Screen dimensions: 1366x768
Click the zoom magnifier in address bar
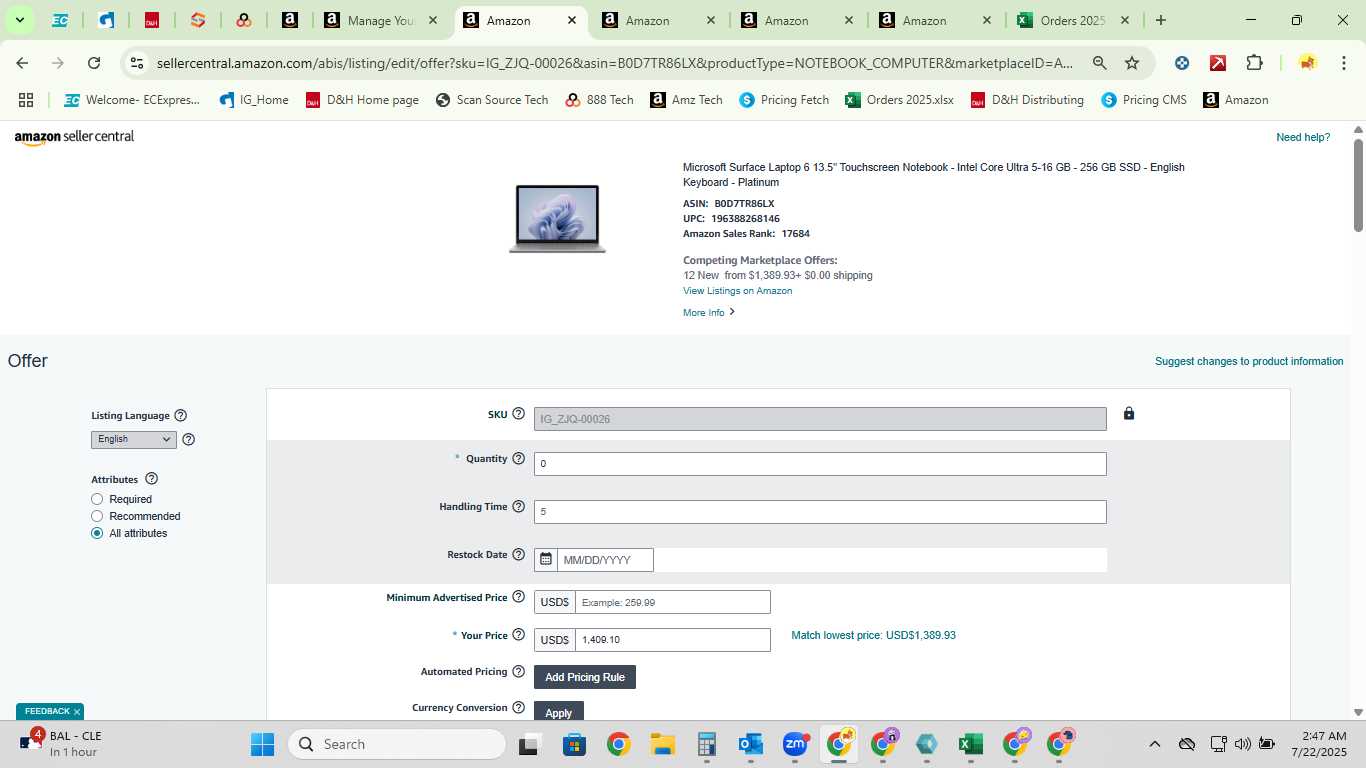[1100, 63]
